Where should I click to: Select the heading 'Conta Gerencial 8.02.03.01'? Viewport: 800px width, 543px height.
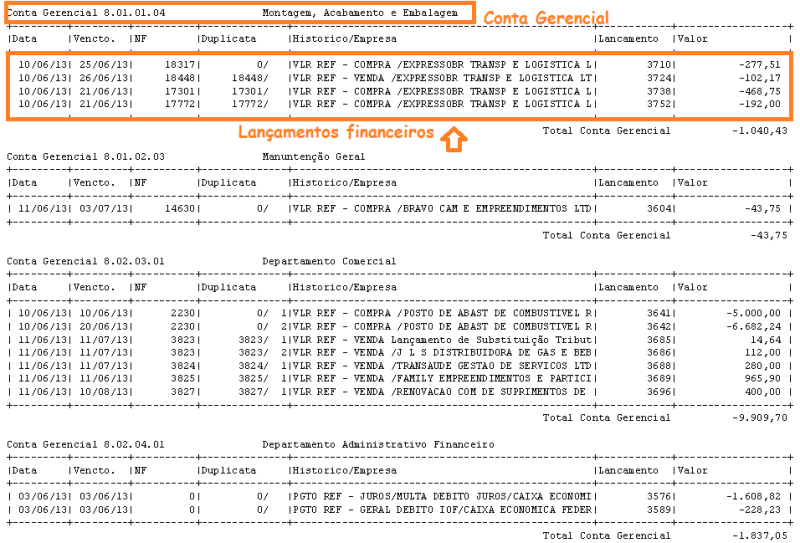point(86,261)
